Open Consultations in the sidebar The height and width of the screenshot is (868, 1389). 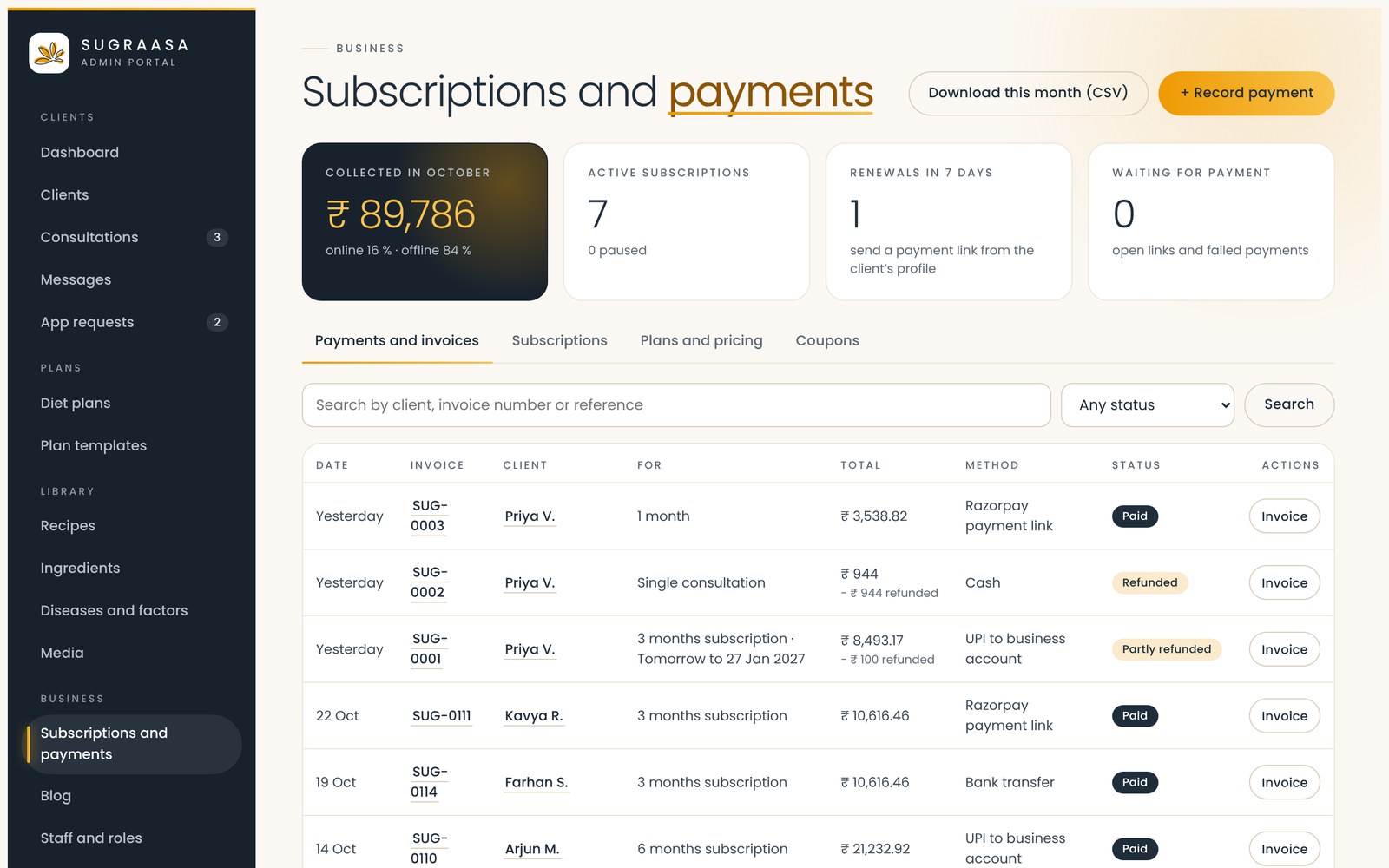click(x=131, y=237)
